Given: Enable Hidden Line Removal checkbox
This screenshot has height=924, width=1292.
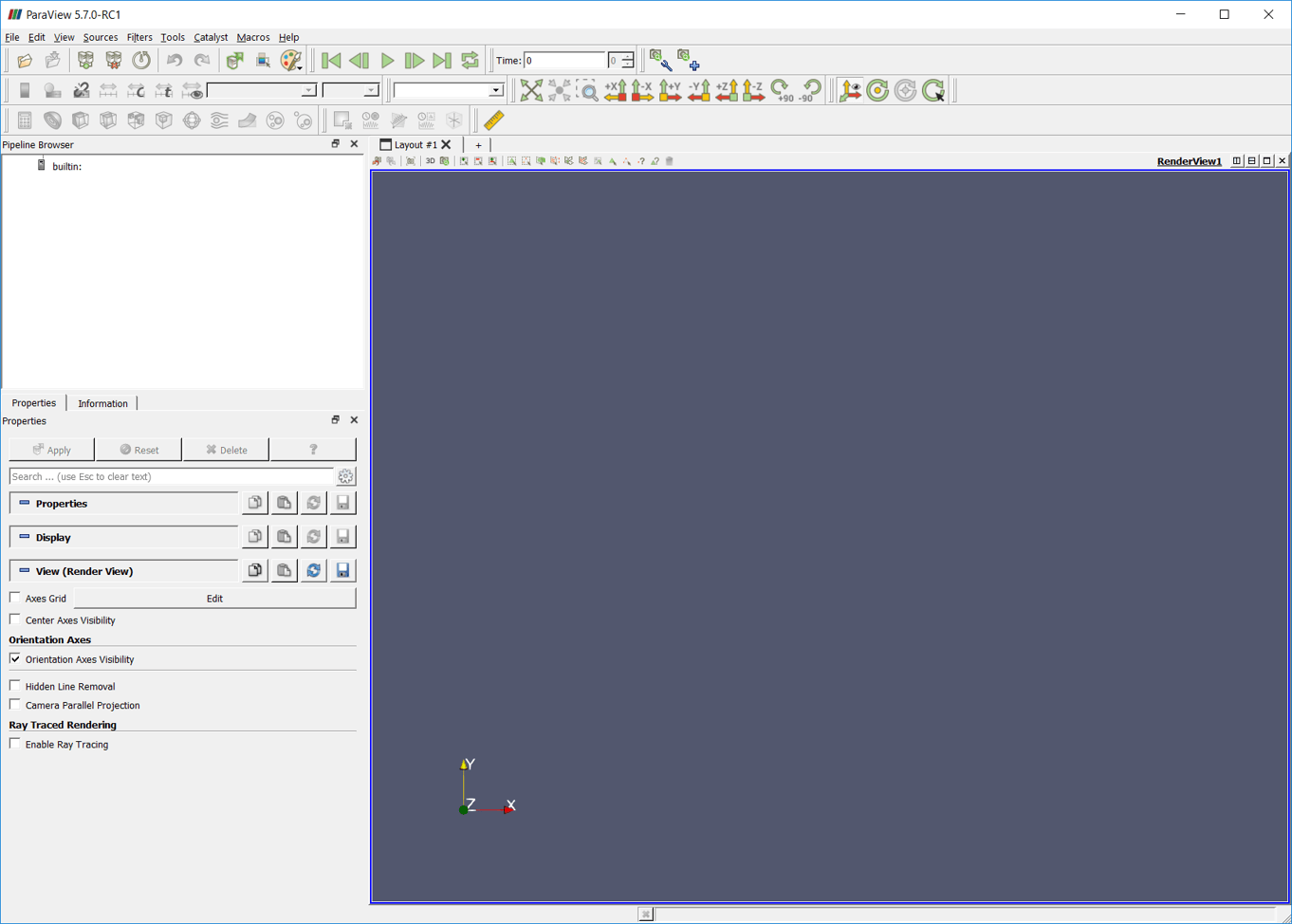Looking at the screenshot, I should point(15,685).
